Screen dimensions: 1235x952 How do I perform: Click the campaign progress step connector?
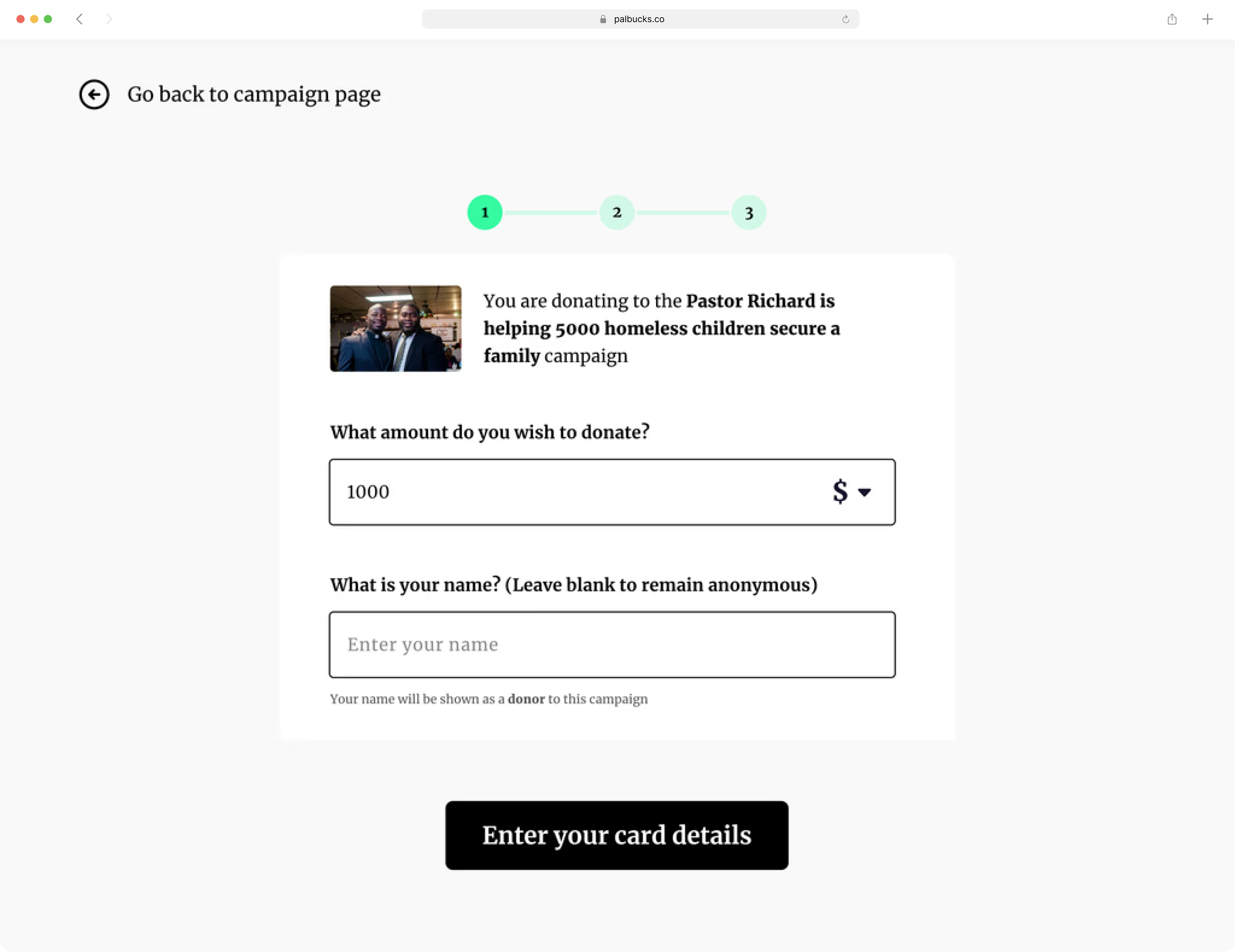click(551, 211)
